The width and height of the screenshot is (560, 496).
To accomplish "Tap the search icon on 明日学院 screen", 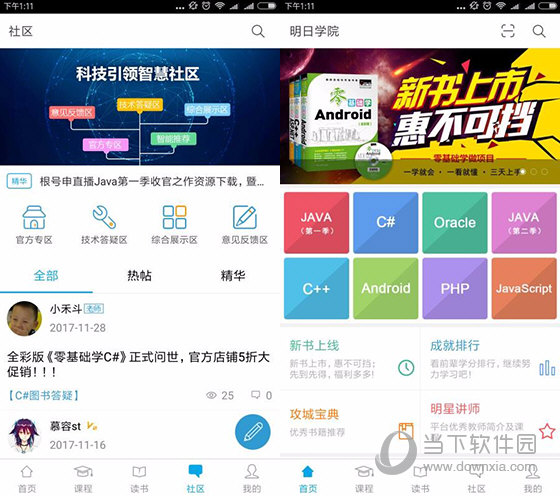I will click(x=539, y=31).
